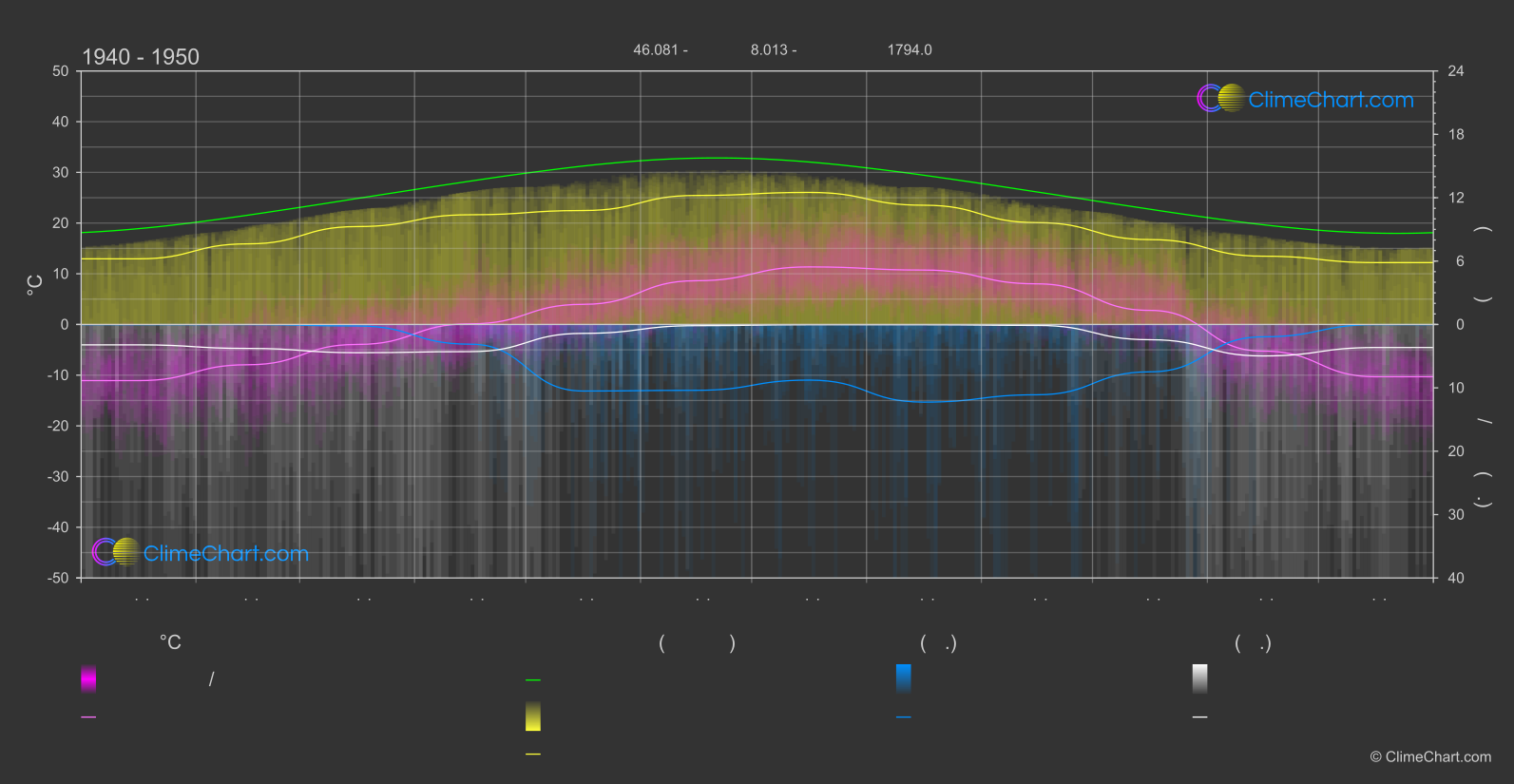Click the green line legend marker

tap(533, 680)
